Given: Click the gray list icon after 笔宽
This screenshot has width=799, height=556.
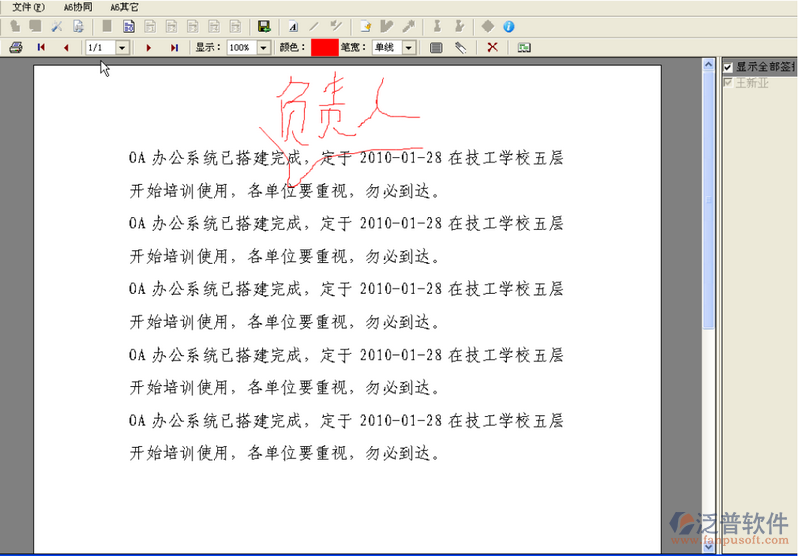Looking at the screenshot, I should [436, 47].
